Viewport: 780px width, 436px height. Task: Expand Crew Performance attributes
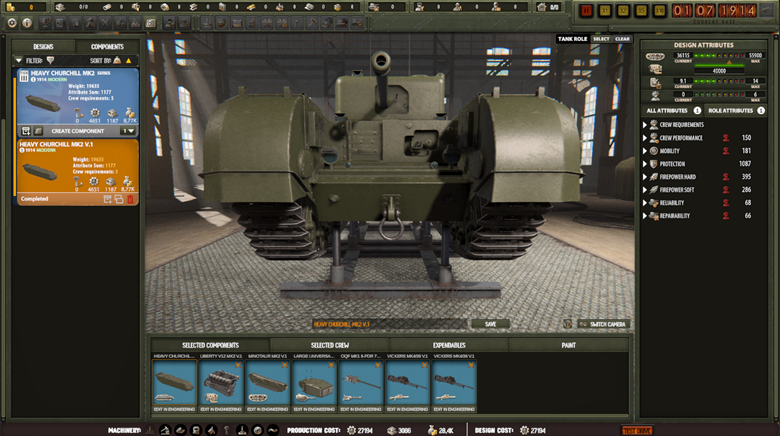[x=645, y=137]
